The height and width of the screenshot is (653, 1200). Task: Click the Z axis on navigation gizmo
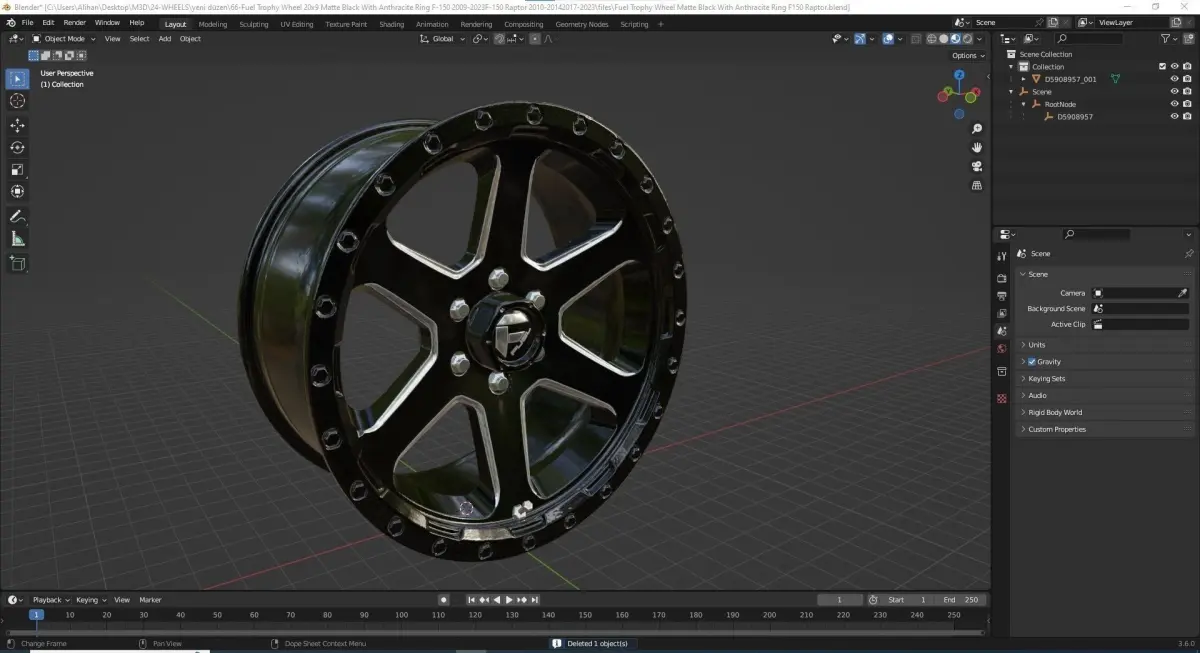(x=959, y=74)
